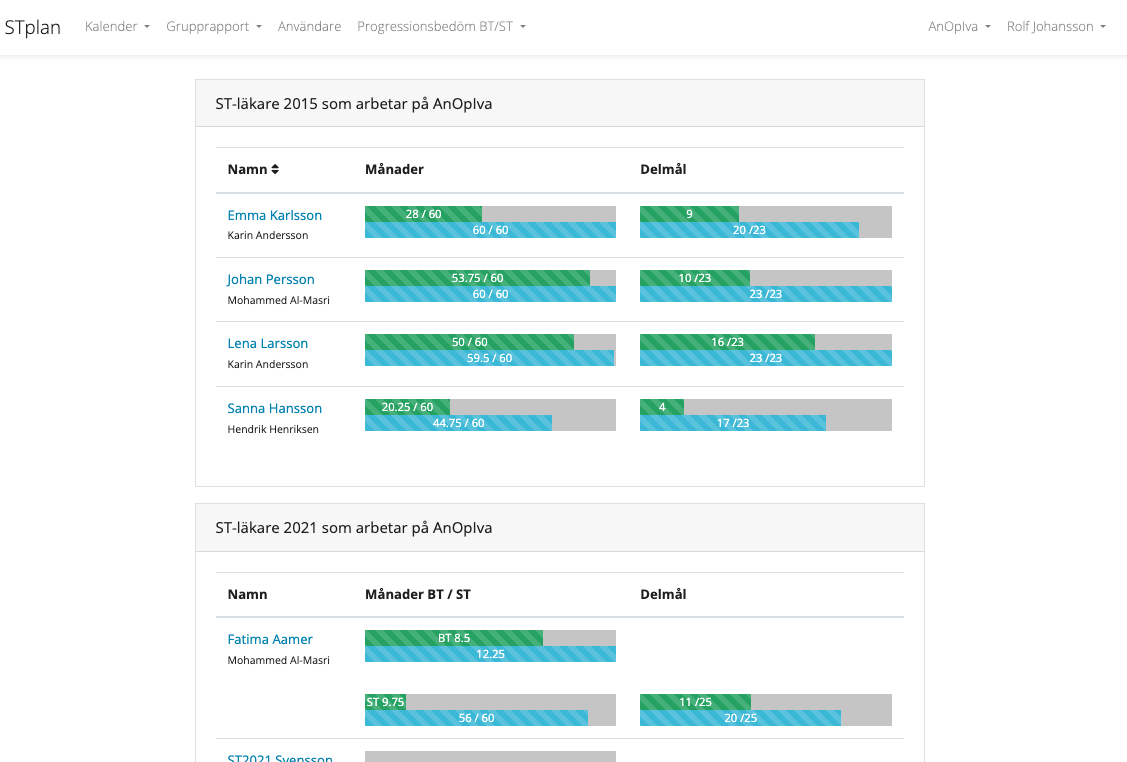View Lena Larsson's details

267,343
